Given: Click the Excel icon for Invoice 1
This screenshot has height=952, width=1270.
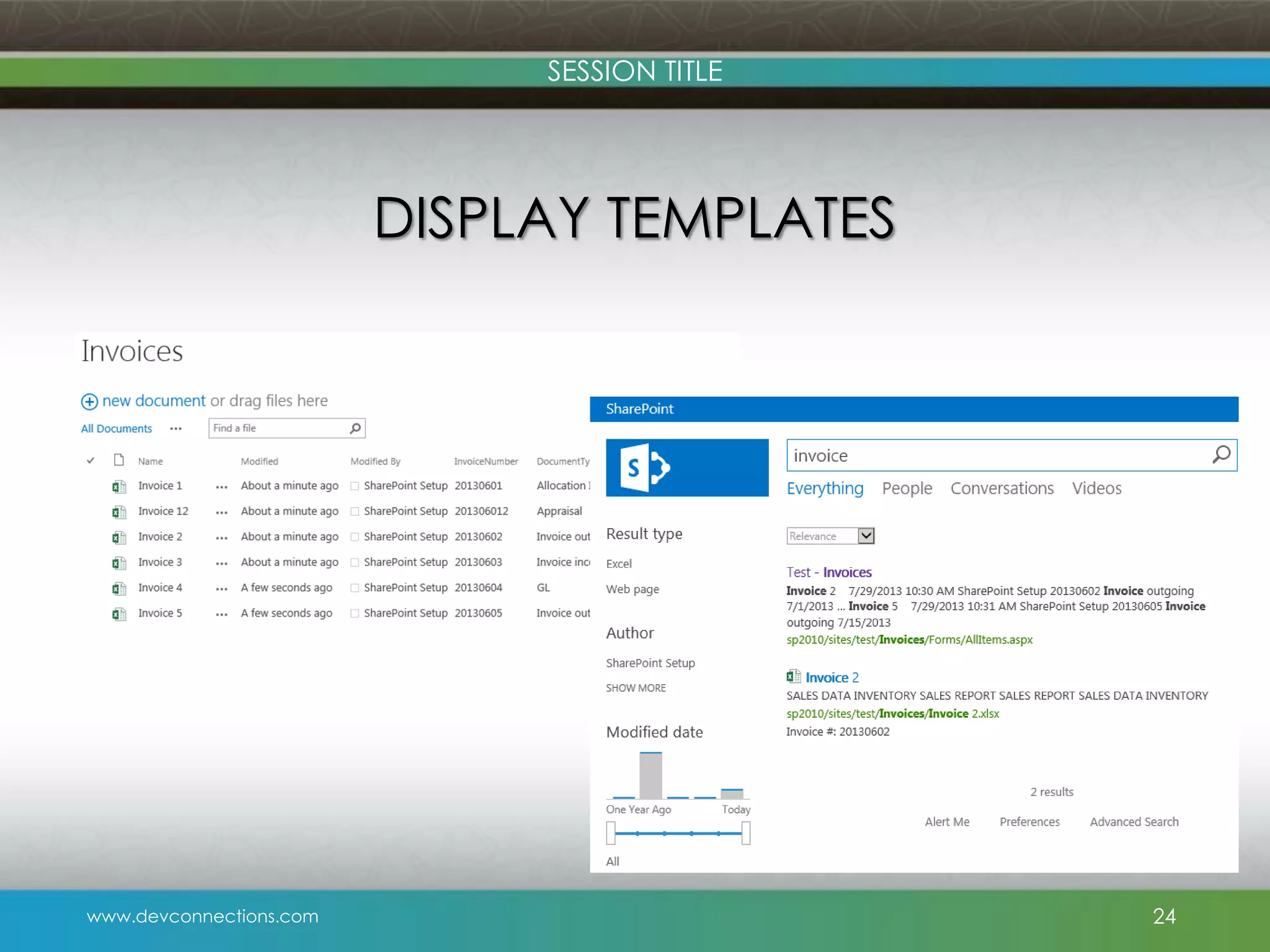Looking at the screenshot, I should (119, 487).
